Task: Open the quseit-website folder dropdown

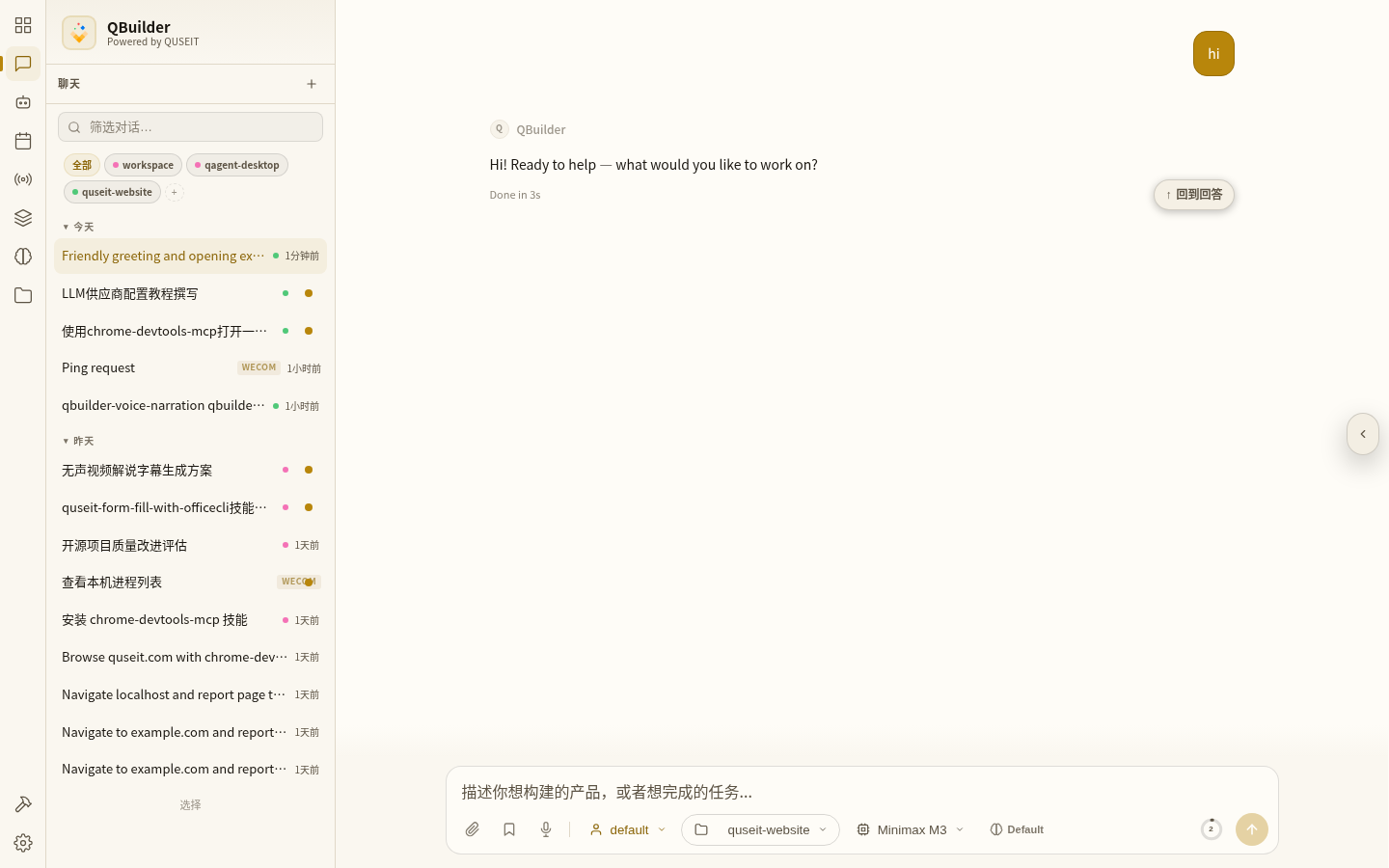Action: (760, 829)
